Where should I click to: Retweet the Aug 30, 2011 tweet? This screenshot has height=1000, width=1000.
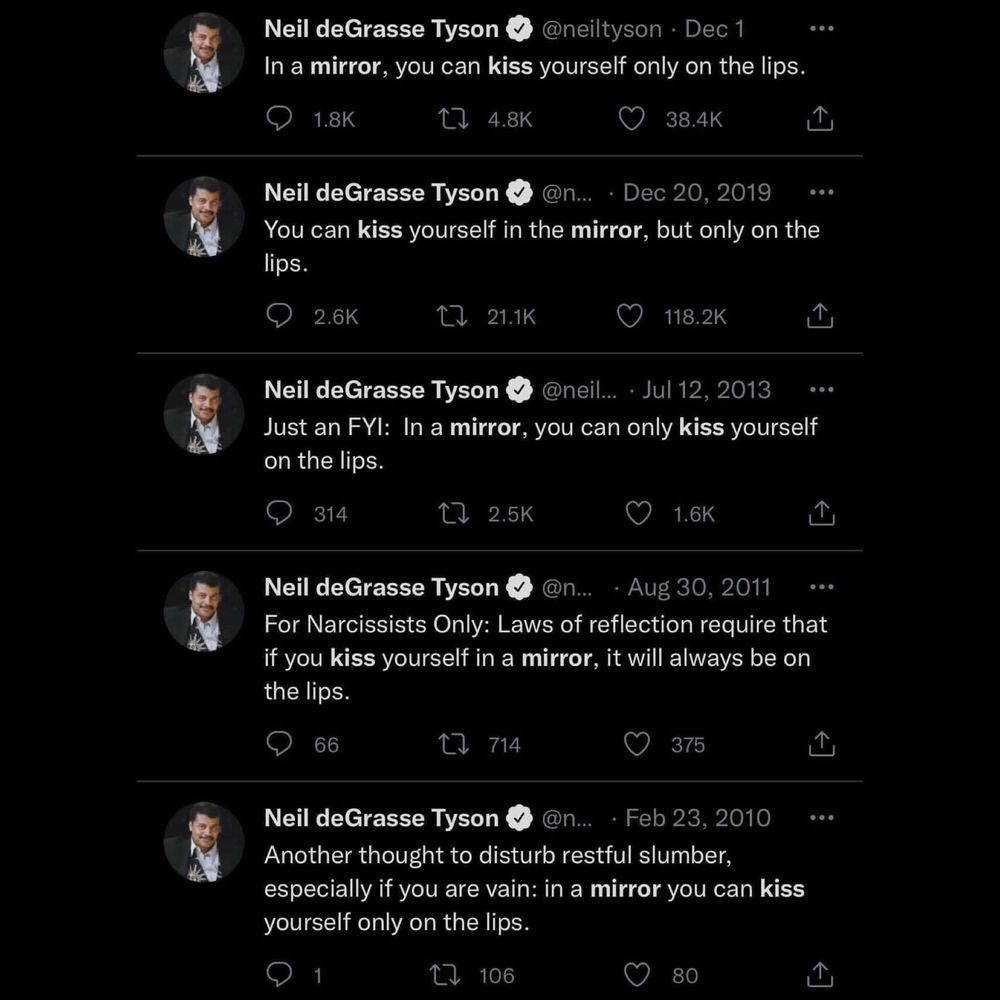[455, 744]
